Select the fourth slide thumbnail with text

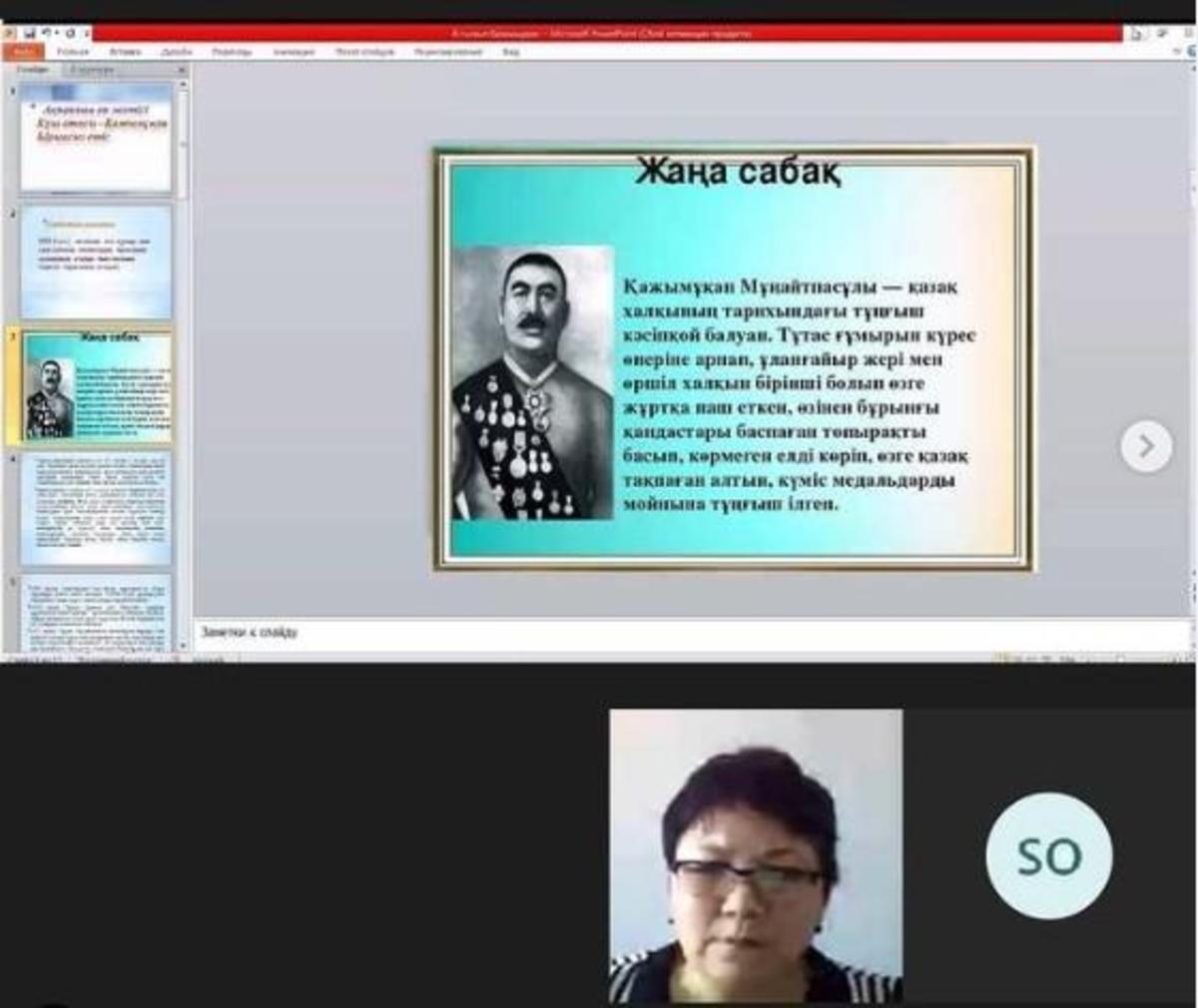tap(96, 509)
